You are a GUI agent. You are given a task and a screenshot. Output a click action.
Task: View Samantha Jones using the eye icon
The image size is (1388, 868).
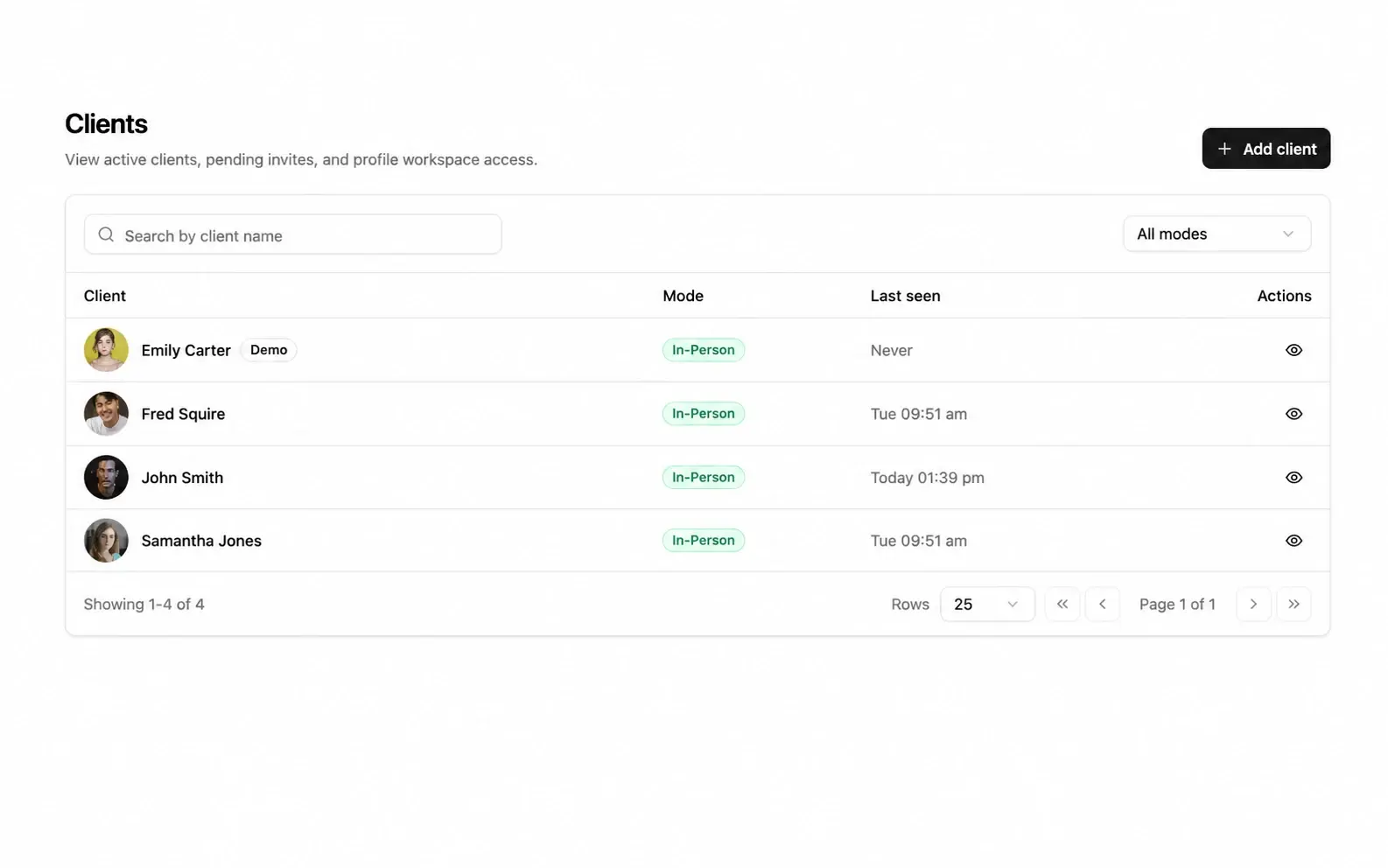pos(1293,541)
